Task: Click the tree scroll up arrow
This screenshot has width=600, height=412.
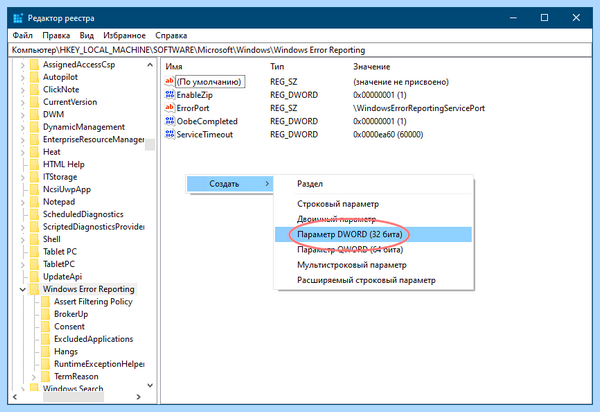Action: [x=150, y=65]
